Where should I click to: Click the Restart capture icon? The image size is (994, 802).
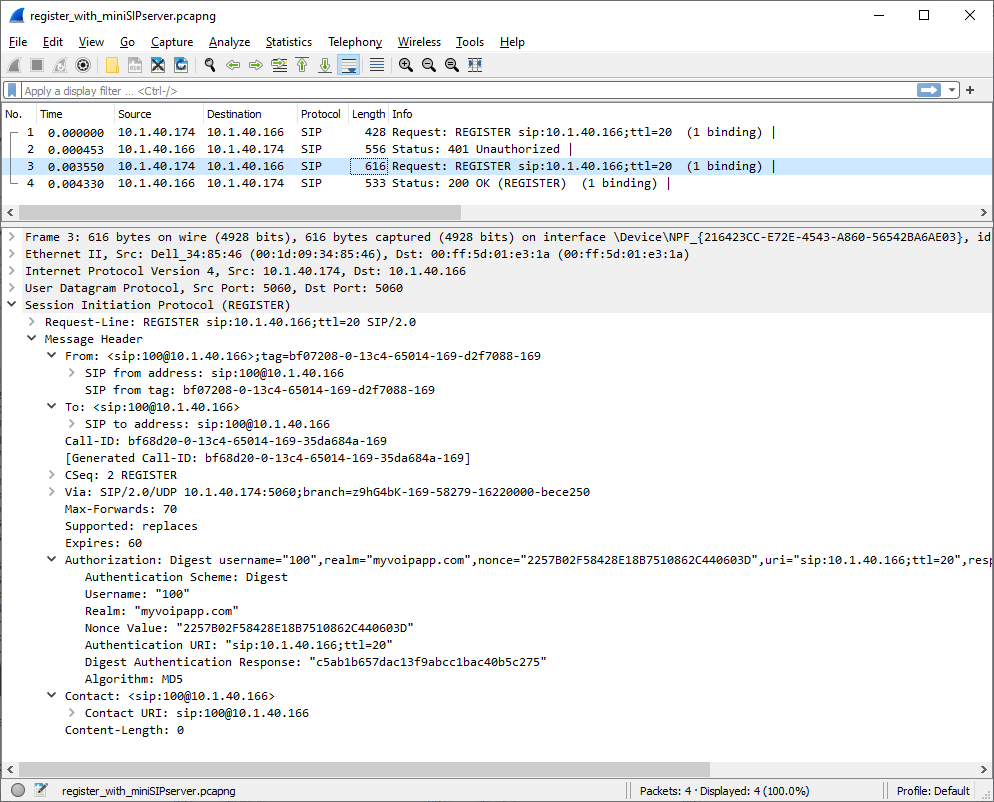pos(60,65)
